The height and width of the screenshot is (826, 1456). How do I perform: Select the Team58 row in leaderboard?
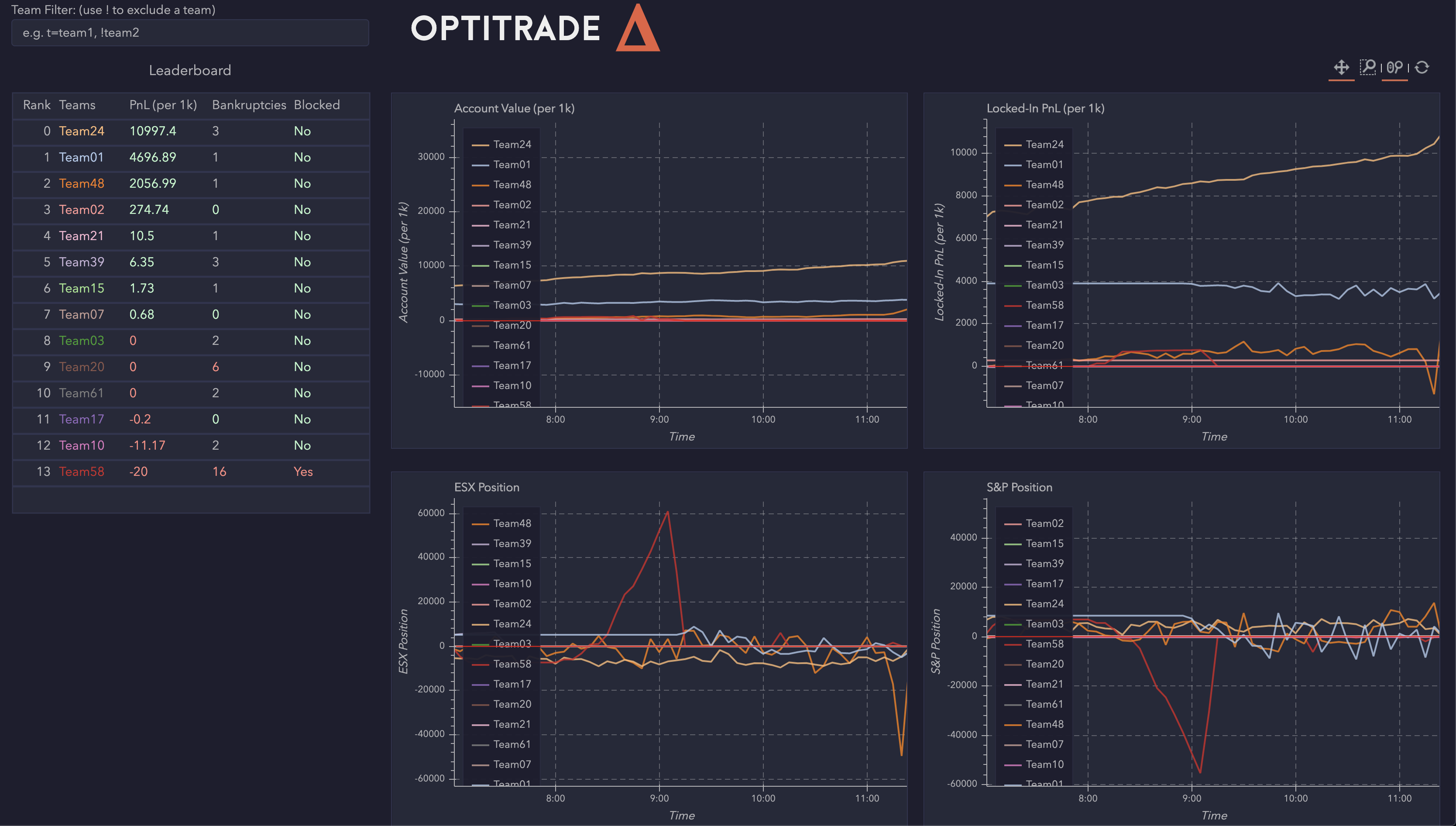[190, 472]
